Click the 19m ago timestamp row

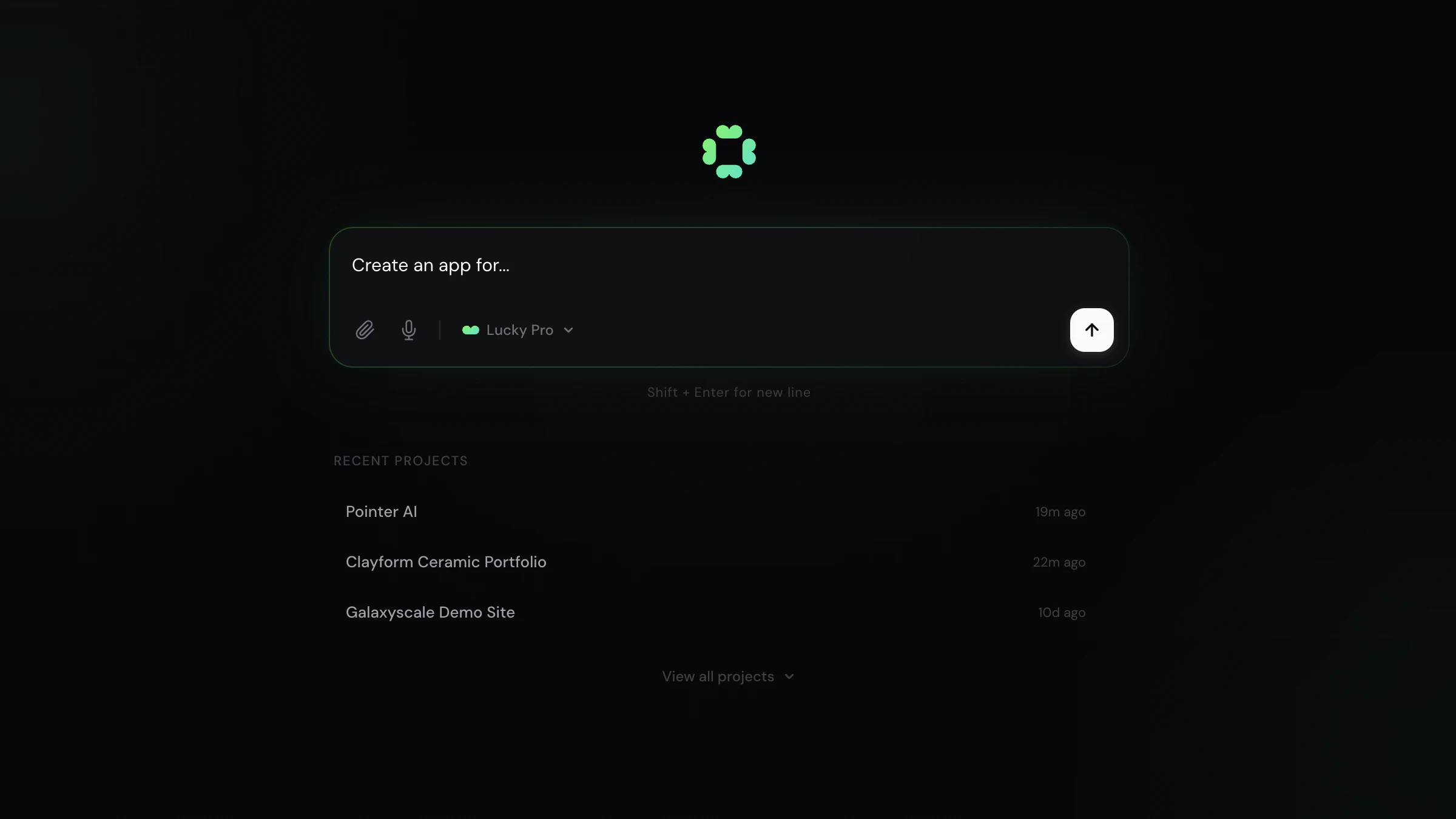pos(715,511)
